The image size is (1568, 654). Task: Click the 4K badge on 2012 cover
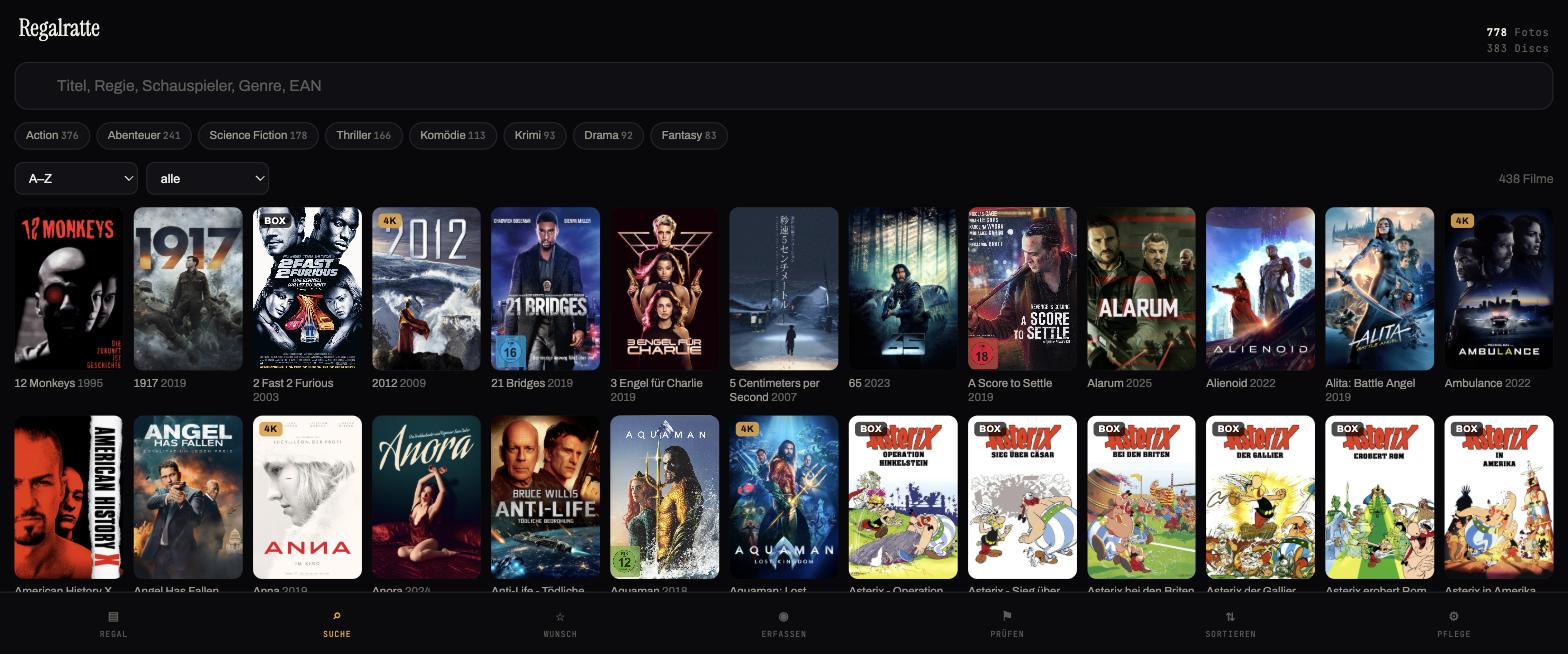pyautogui.click(x=390, y=221)
